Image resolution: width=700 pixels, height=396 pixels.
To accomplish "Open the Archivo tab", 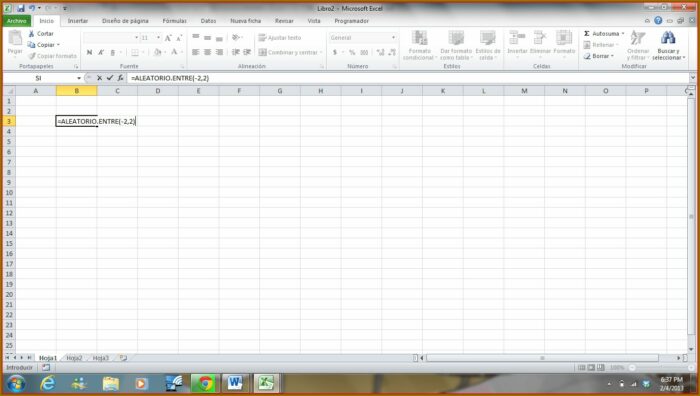I will [x=17, y=21].
